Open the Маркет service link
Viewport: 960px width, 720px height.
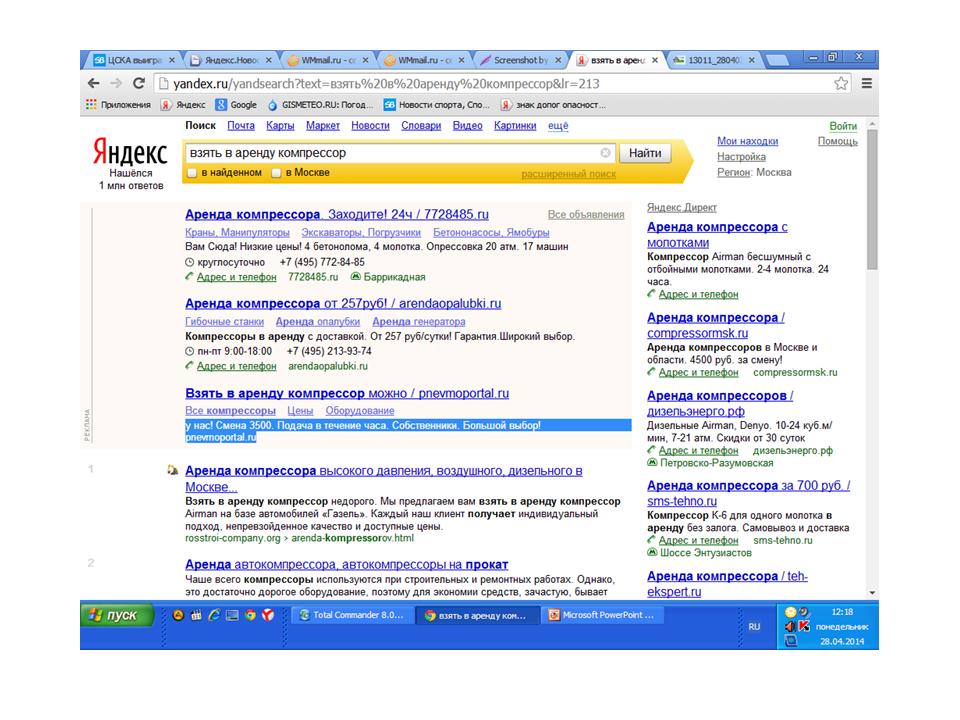(x=323, y=126)
